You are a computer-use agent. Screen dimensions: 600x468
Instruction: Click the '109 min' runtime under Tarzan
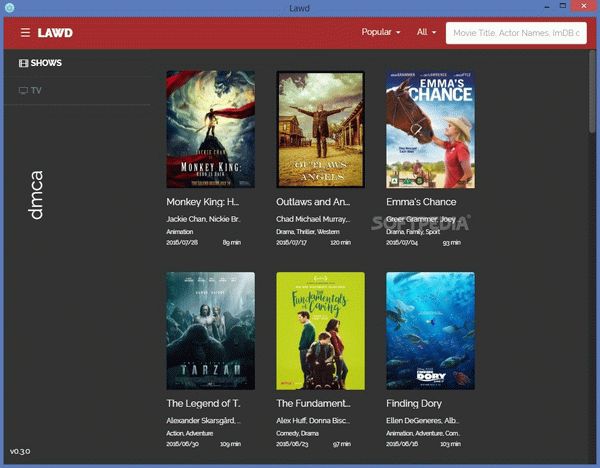[x=230, y=444]
